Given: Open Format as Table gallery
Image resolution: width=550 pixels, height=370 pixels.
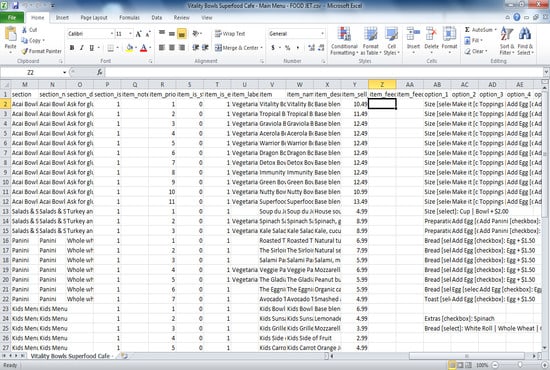Looking at the screenshot, I should pos(370,41).
